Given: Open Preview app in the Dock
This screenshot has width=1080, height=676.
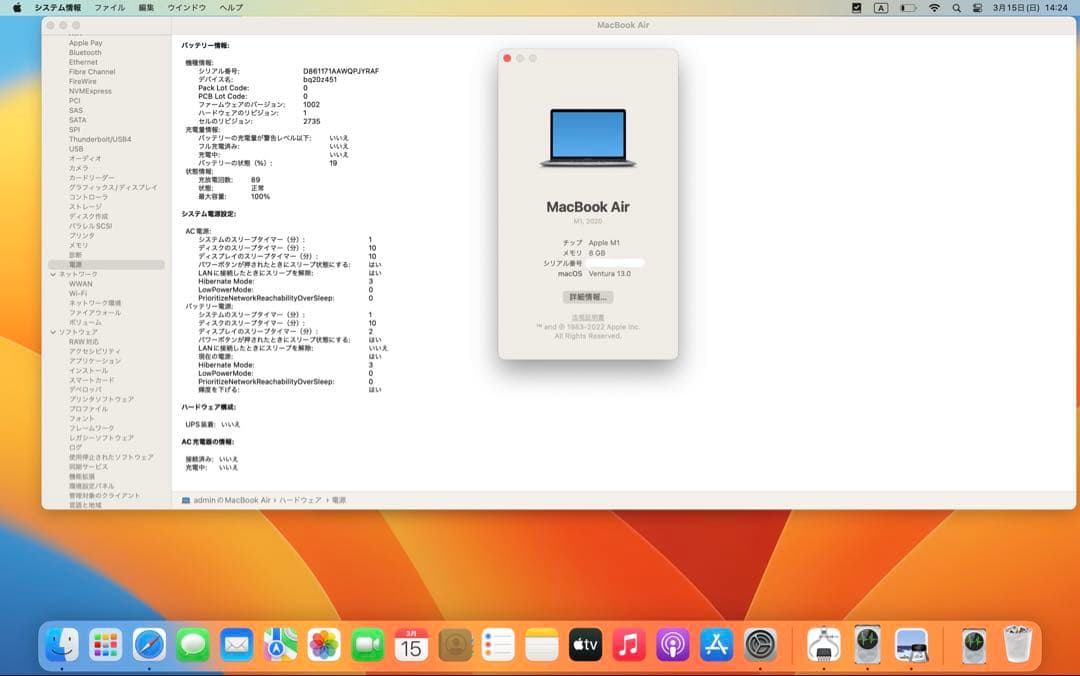Looking at the screenshot, I should tap(911, 646).
